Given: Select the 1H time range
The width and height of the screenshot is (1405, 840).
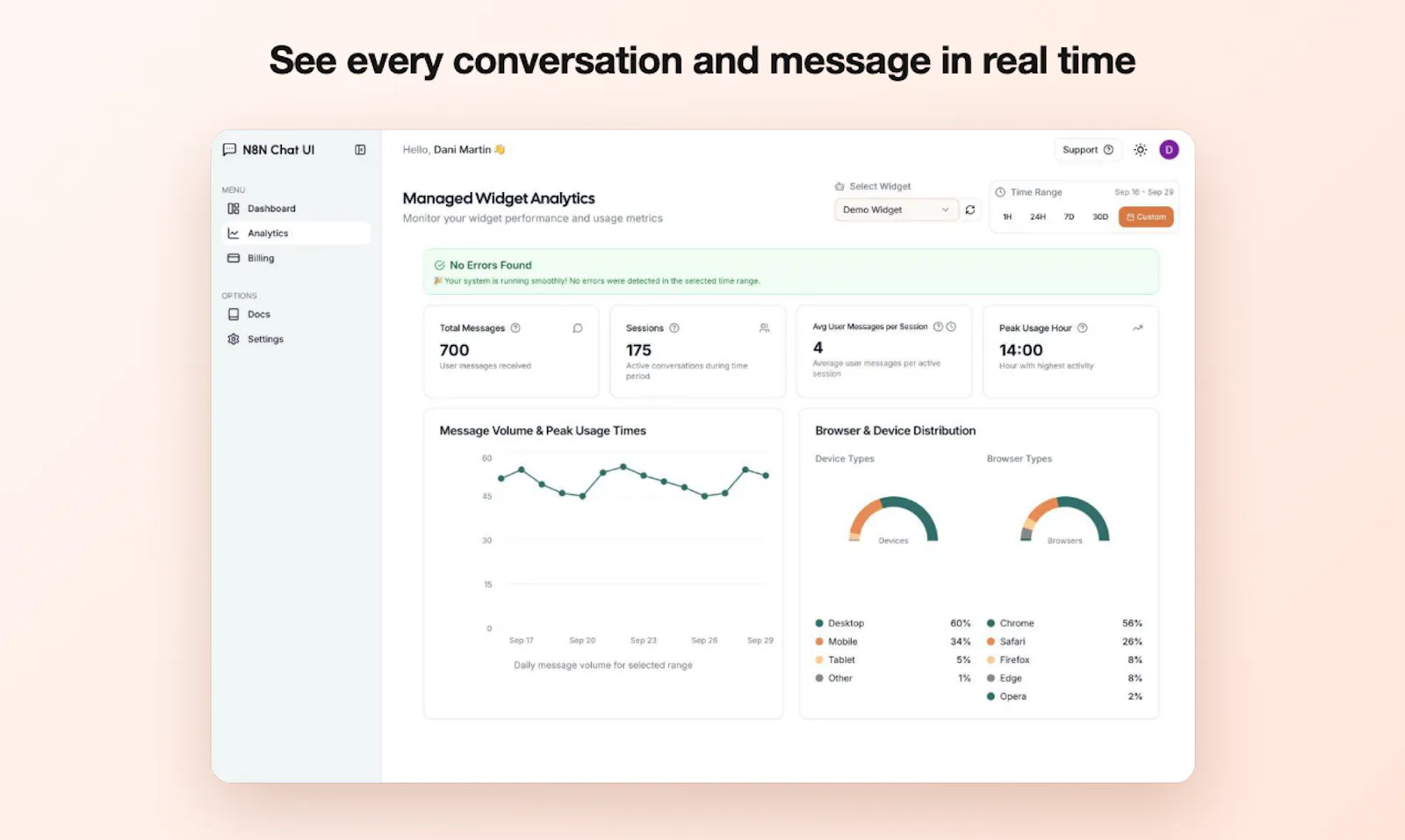Looking at the screenshot, I should [1007, 217].
